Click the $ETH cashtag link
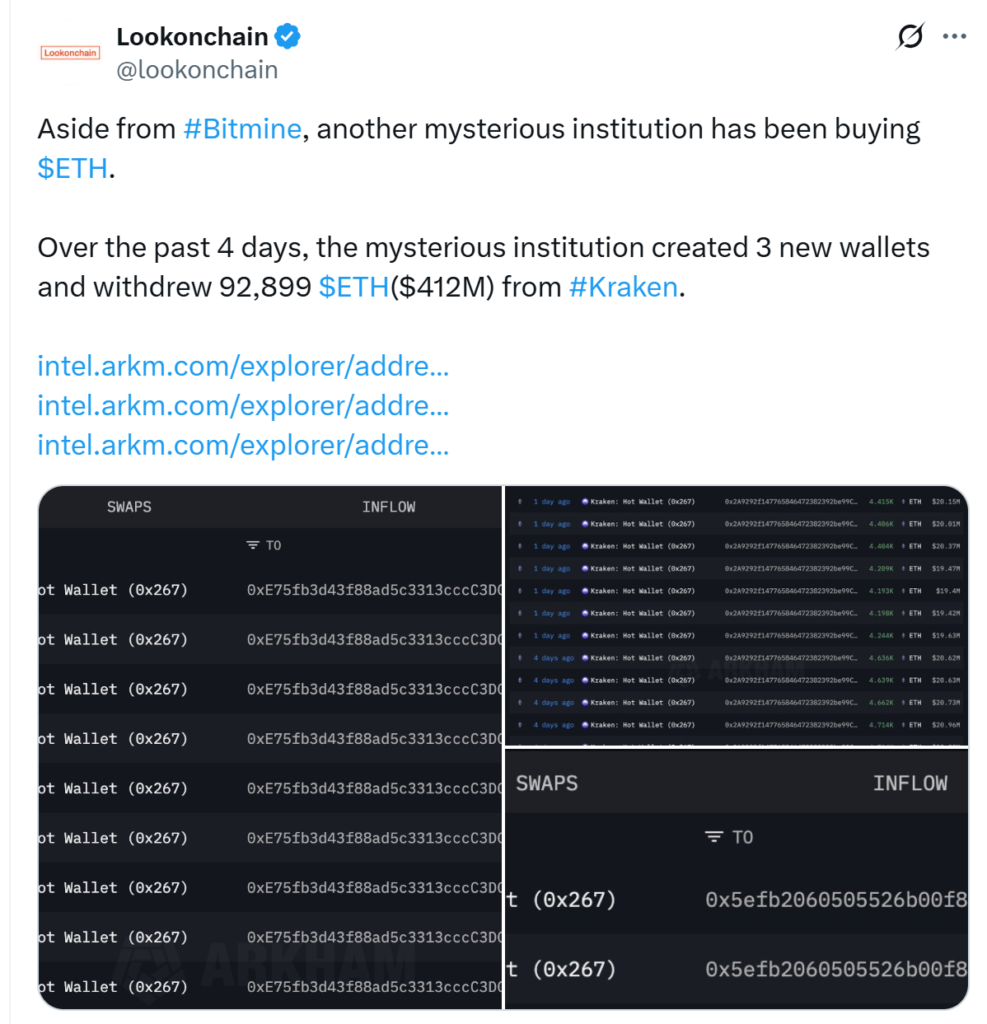987x1024 pixels. 71,168
